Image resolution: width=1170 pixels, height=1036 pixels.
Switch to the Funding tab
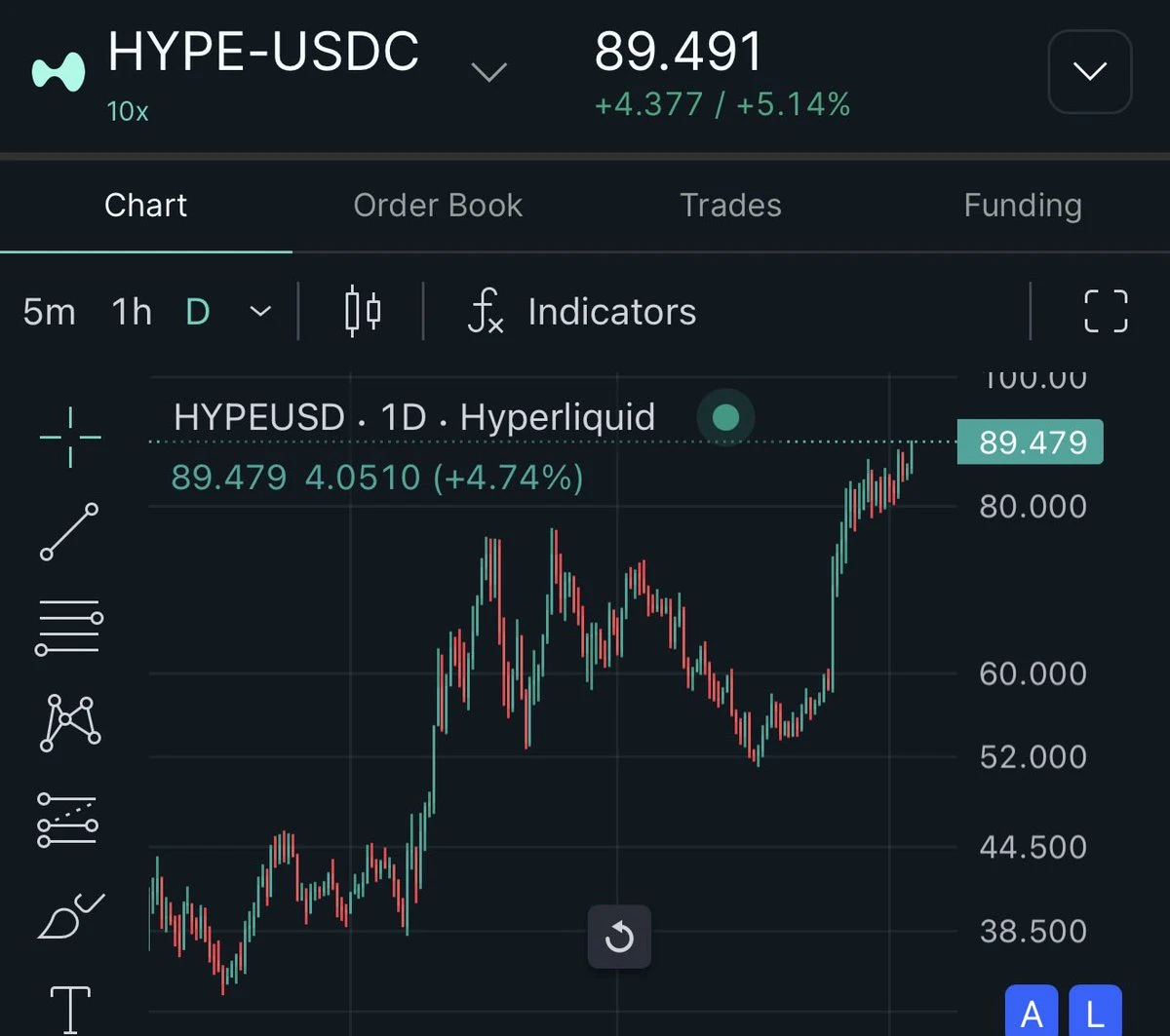pos(1023,205)
